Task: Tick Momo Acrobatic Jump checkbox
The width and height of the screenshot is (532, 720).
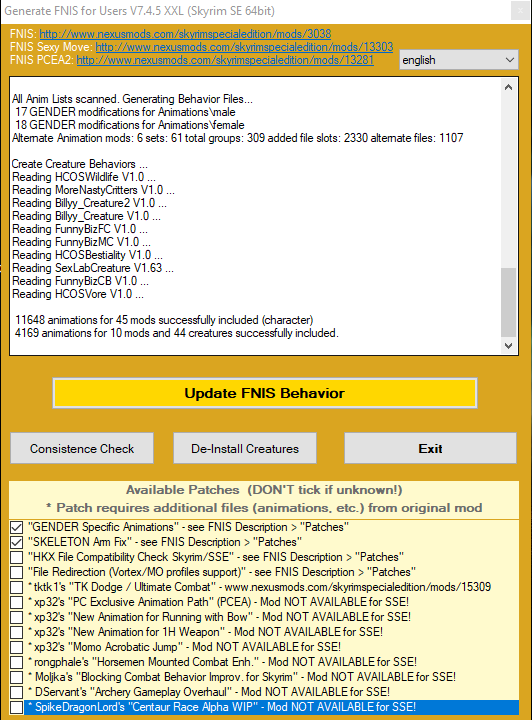Action: (17, 647)
